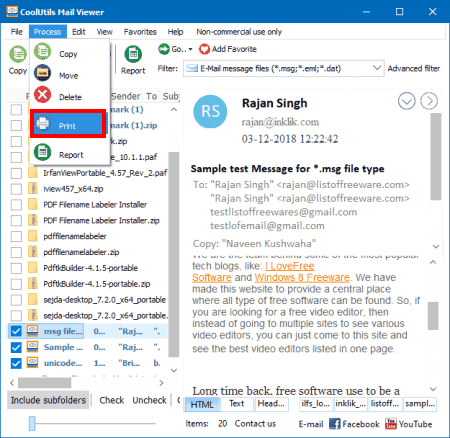Image resolution: width=450 pixels, height=438 pixels.
Task: Click the file list horizontal right arrow
Action: click(161, 383)
